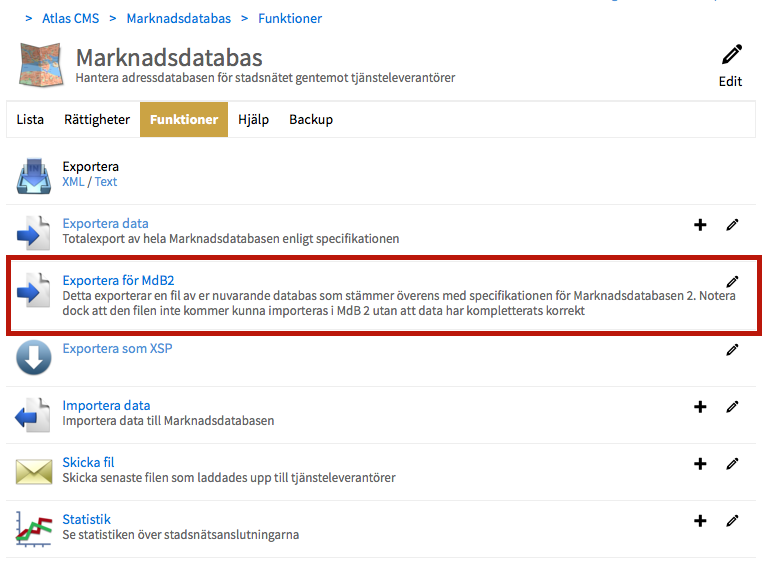The width and height of the screenshot is (764, 561).
Task: Switch to the Lista tab
Action: tap(30, 120)
